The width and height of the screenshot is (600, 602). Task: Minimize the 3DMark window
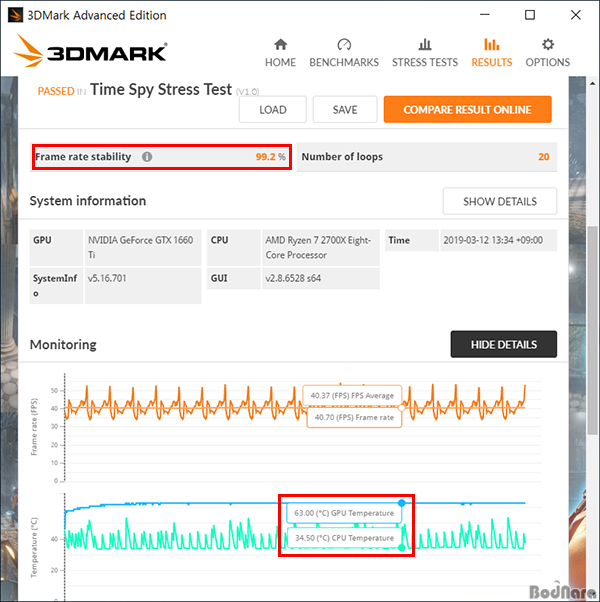coord(485,15)
